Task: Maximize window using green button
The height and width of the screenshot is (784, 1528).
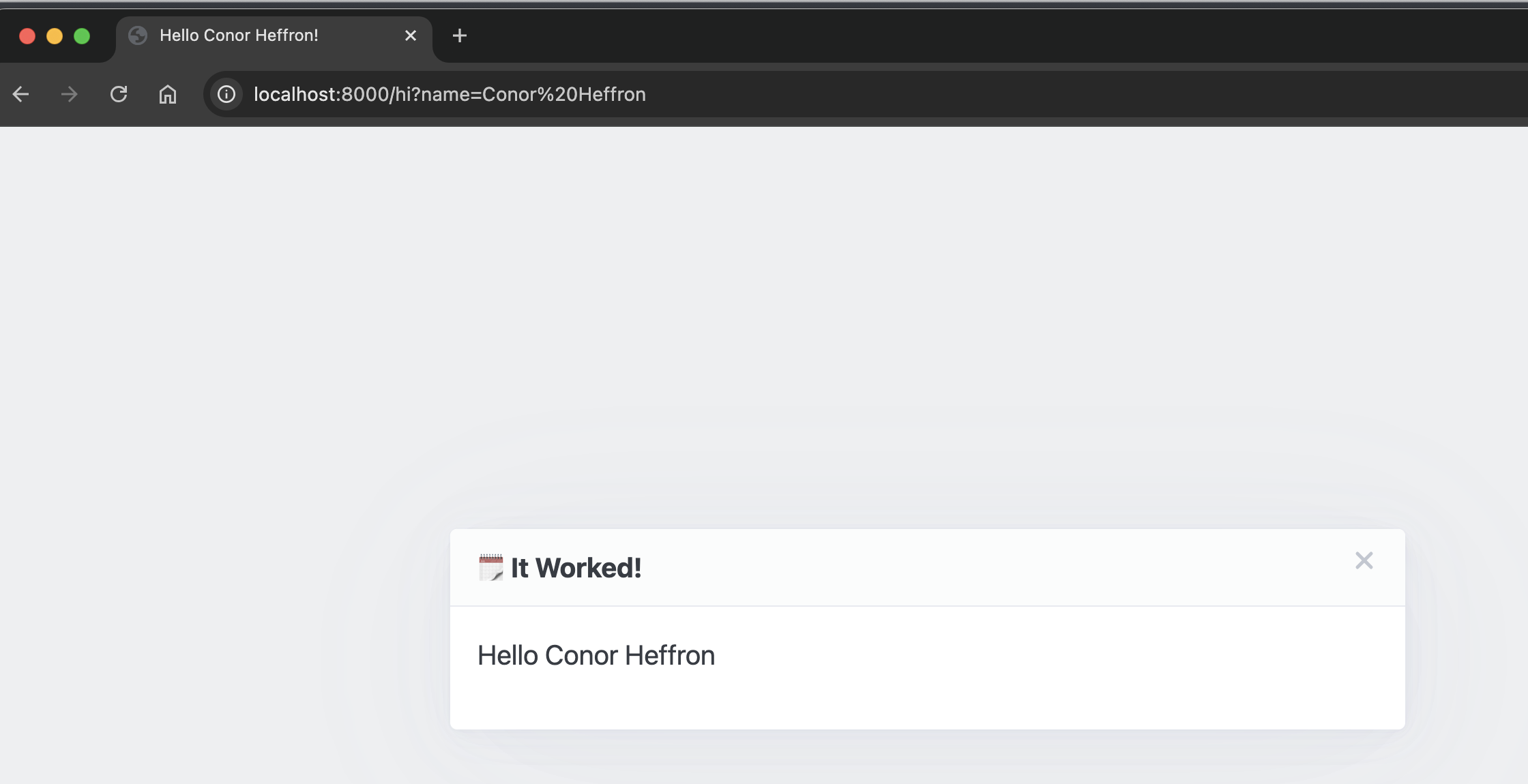Action: 82,36
